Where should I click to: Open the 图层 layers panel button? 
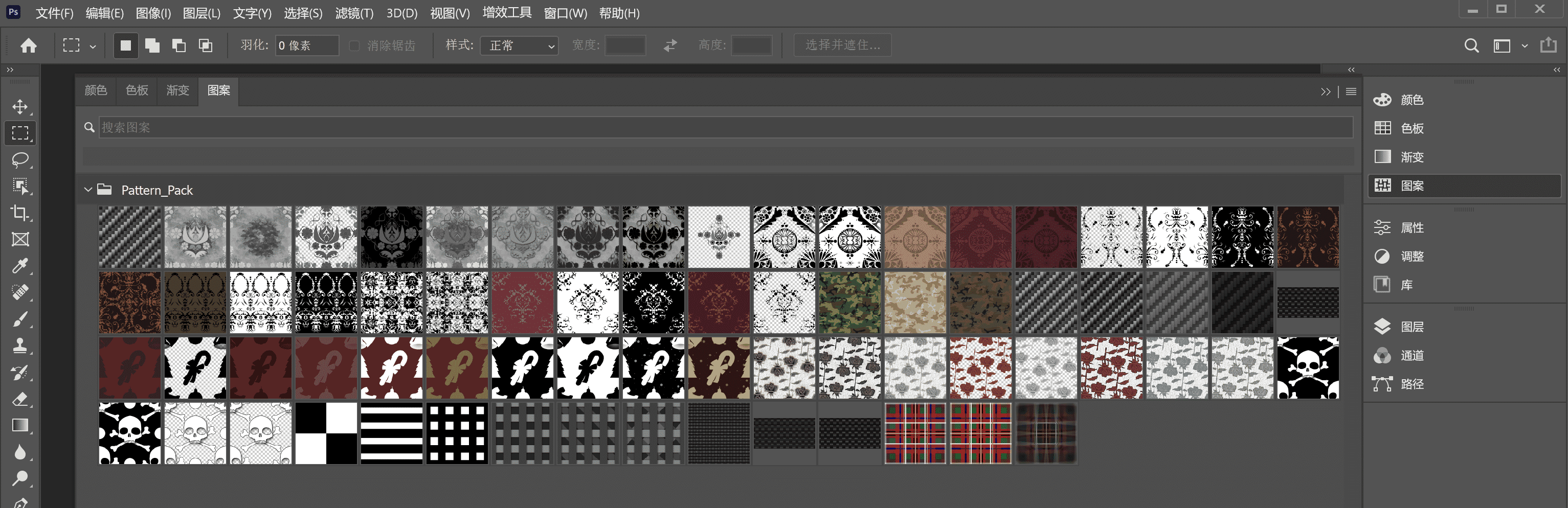pyautogui.click(x=1411, y=327)
